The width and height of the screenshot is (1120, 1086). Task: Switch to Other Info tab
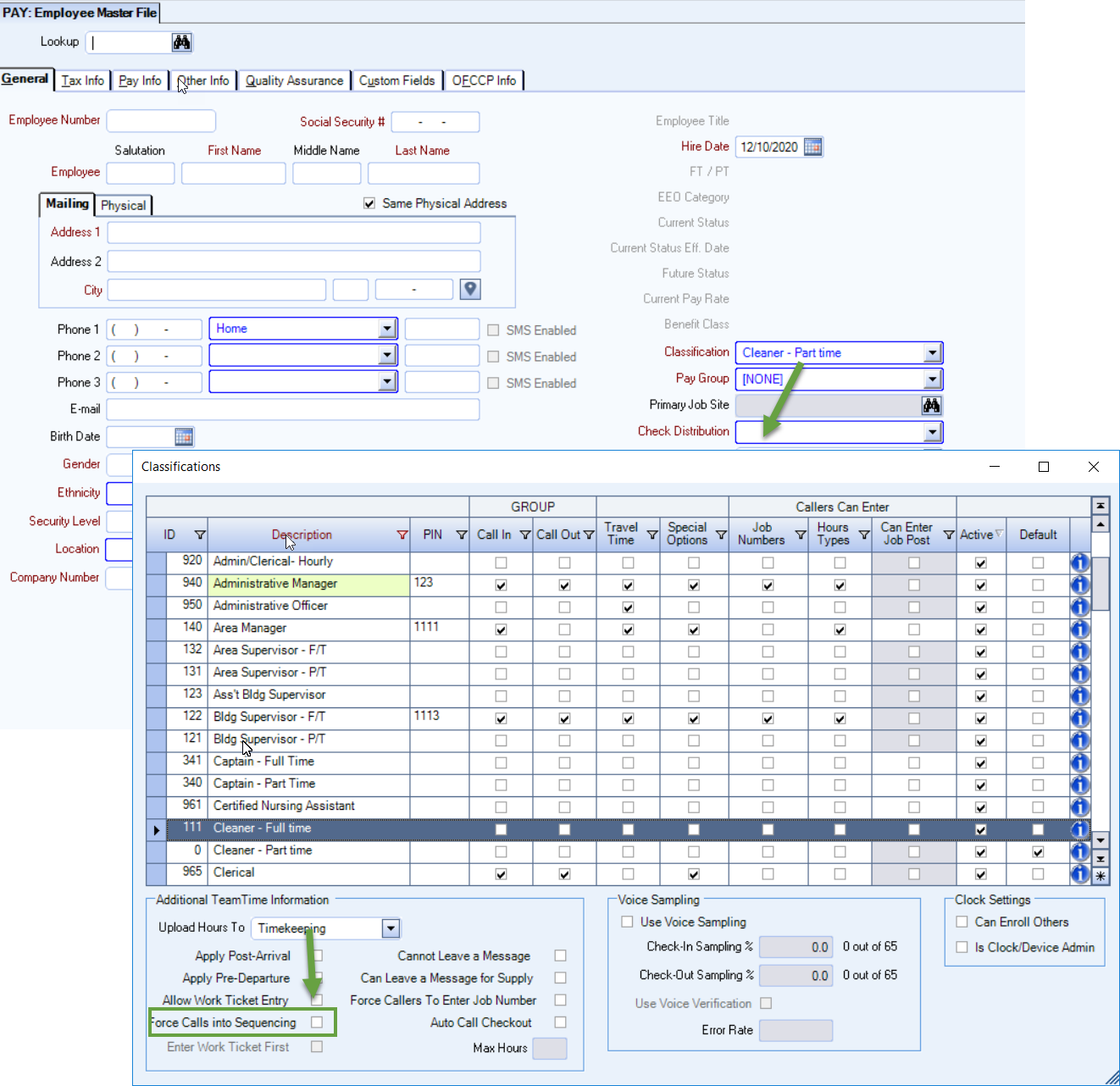point(203,80)
